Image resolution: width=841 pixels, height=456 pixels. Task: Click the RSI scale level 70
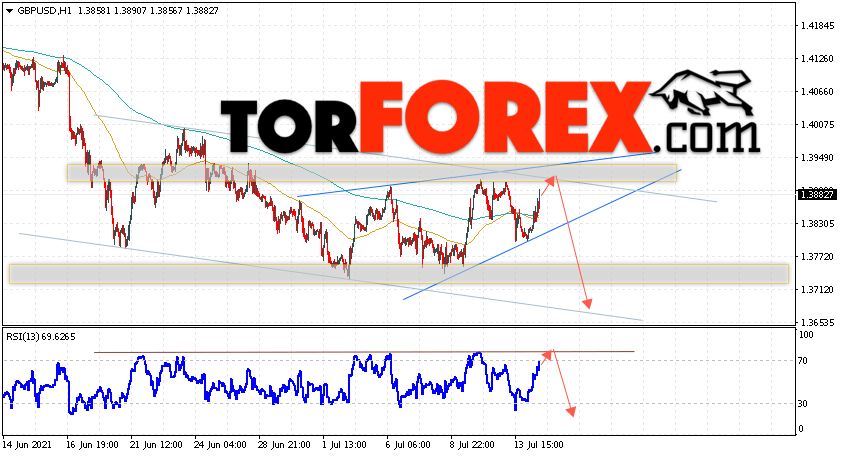803,361
